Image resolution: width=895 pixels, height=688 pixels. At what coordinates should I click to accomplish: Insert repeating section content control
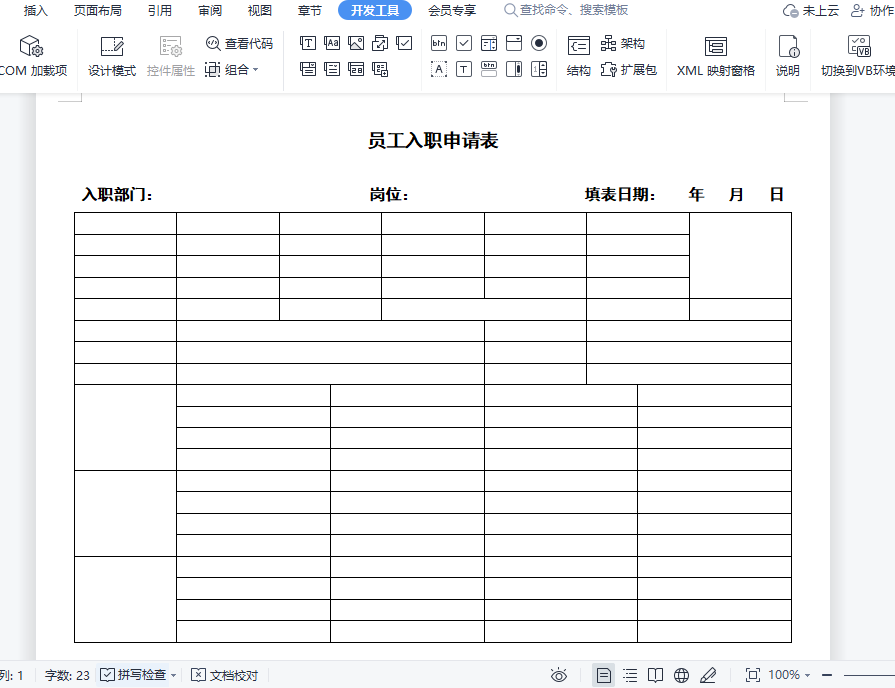coord(380,70)
